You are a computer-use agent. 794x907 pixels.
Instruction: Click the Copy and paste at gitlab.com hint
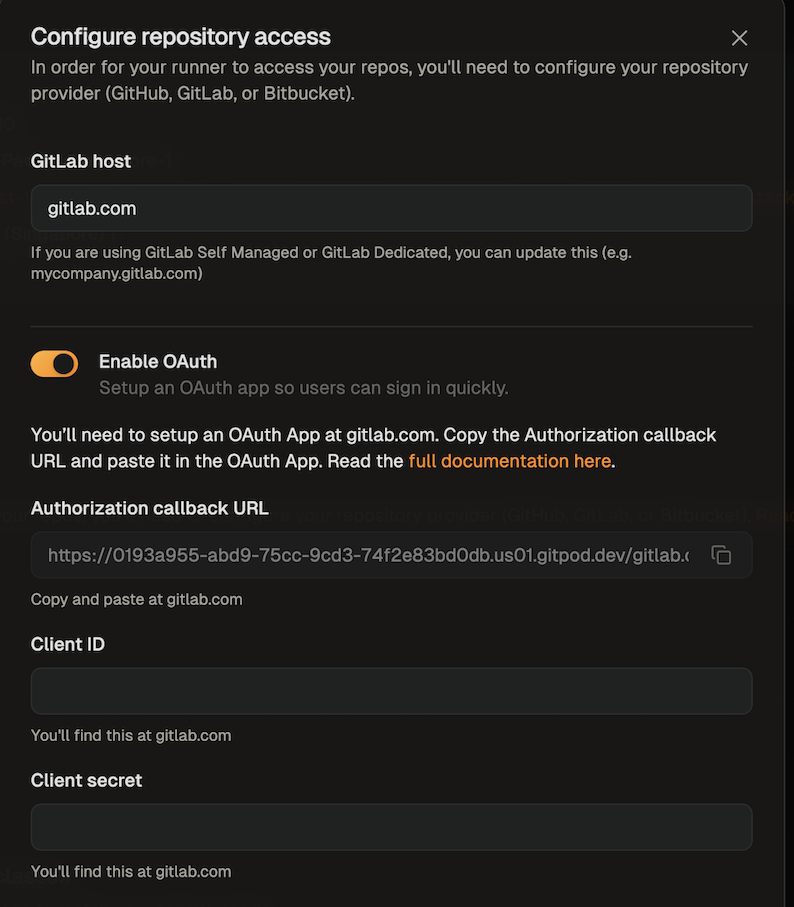coord(137,599)
